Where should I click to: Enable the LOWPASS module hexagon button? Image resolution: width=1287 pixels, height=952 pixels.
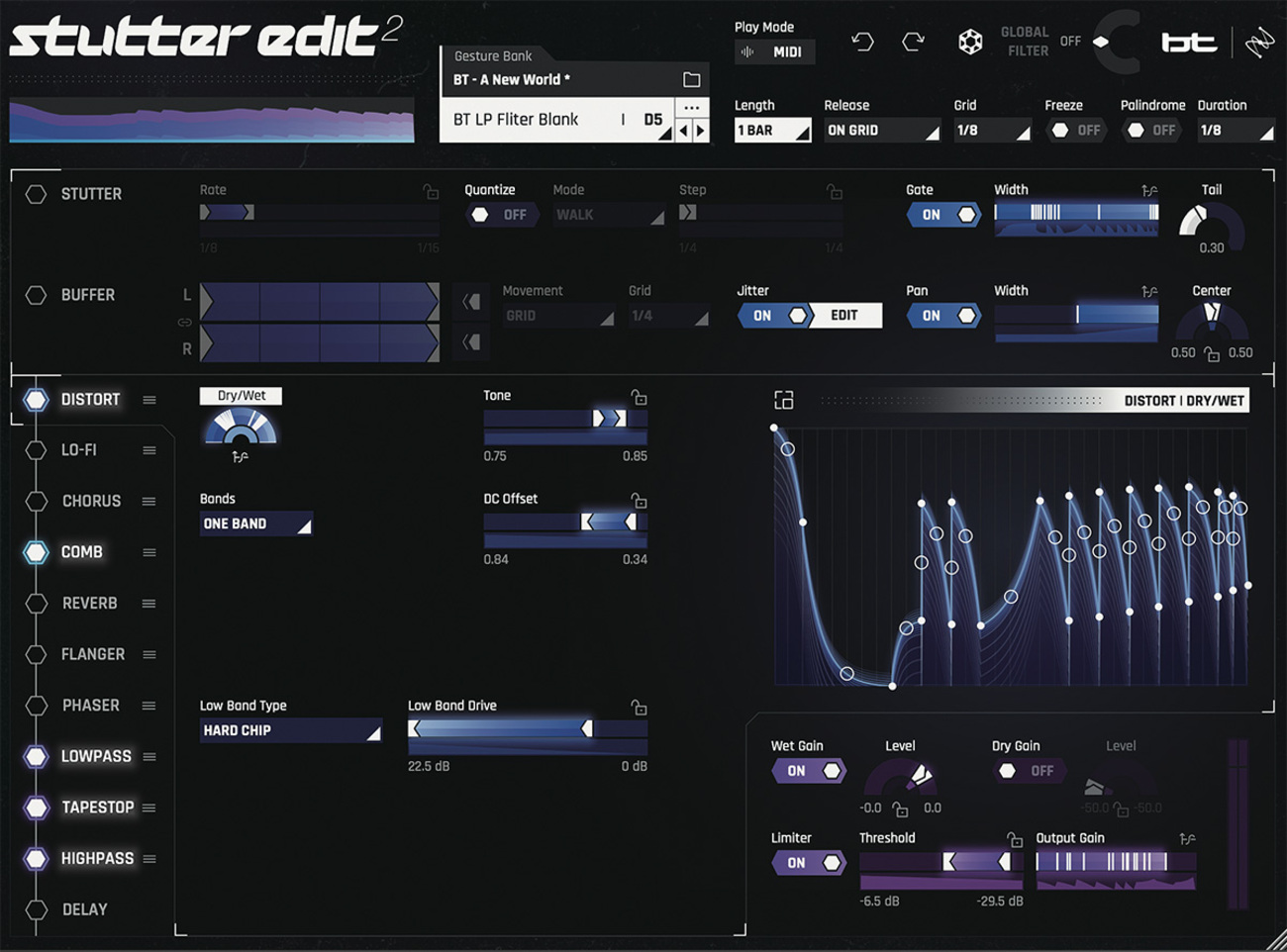[x=36, y=757]
